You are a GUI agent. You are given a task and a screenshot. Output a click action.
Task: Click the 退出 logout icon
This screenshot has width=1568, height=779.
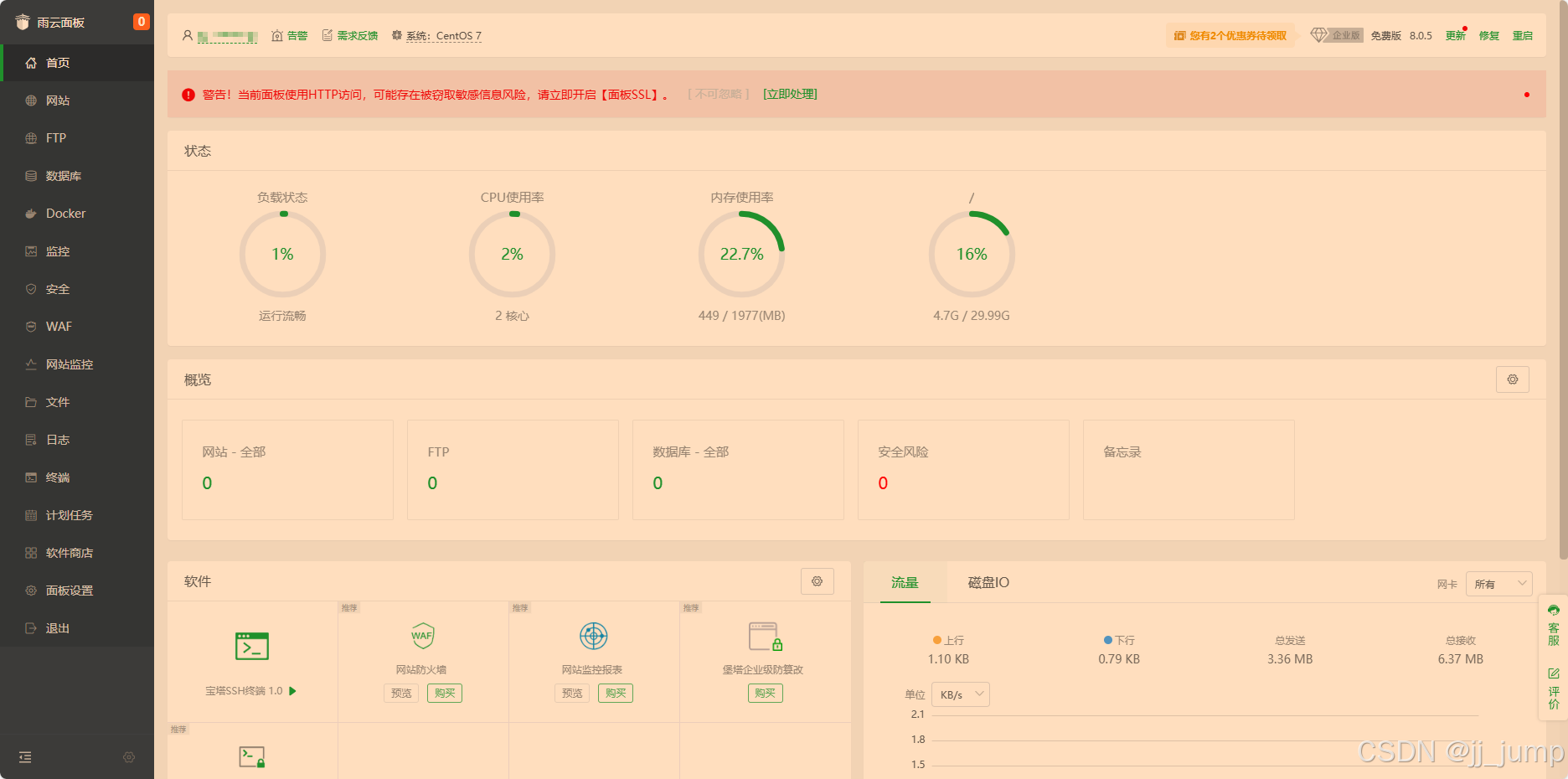31,628
